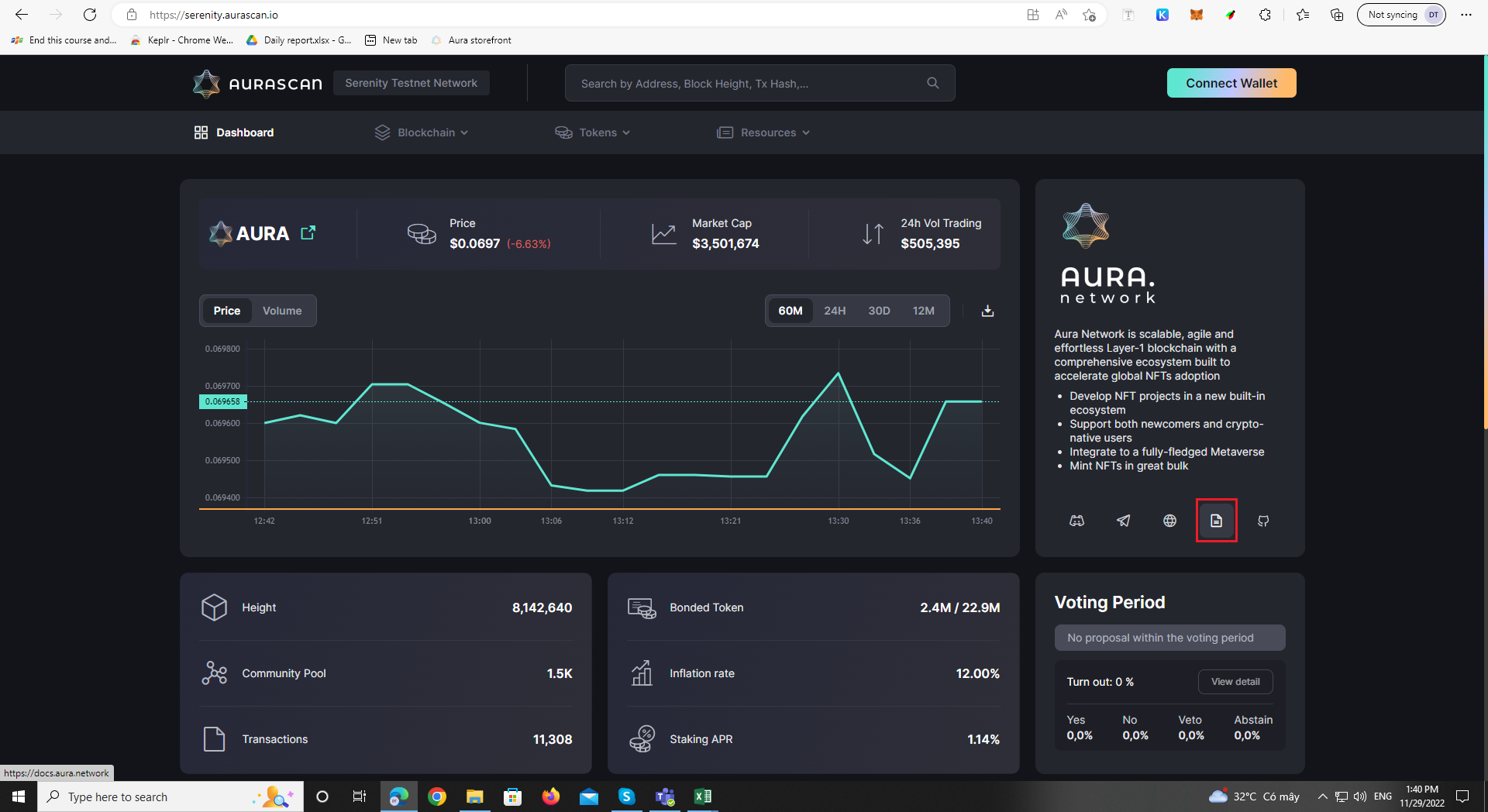The width and height of the screenshot is (1488, 812).
Task: Visit Aura website via globe icon
Action: tap(1169, 521)
